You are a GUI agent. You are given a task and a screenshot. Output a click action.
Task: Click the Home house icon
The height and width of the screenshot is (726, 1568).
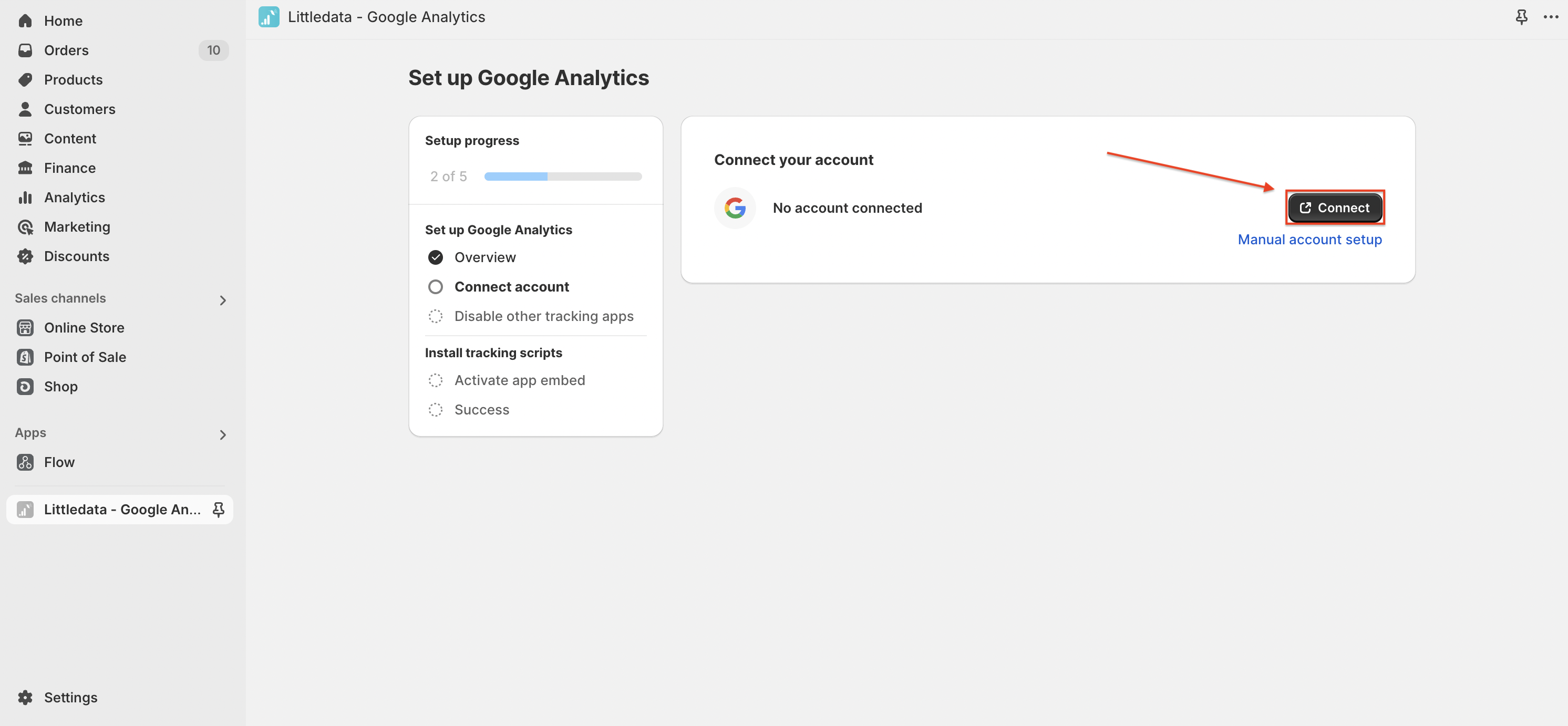[x=25, y=20]
